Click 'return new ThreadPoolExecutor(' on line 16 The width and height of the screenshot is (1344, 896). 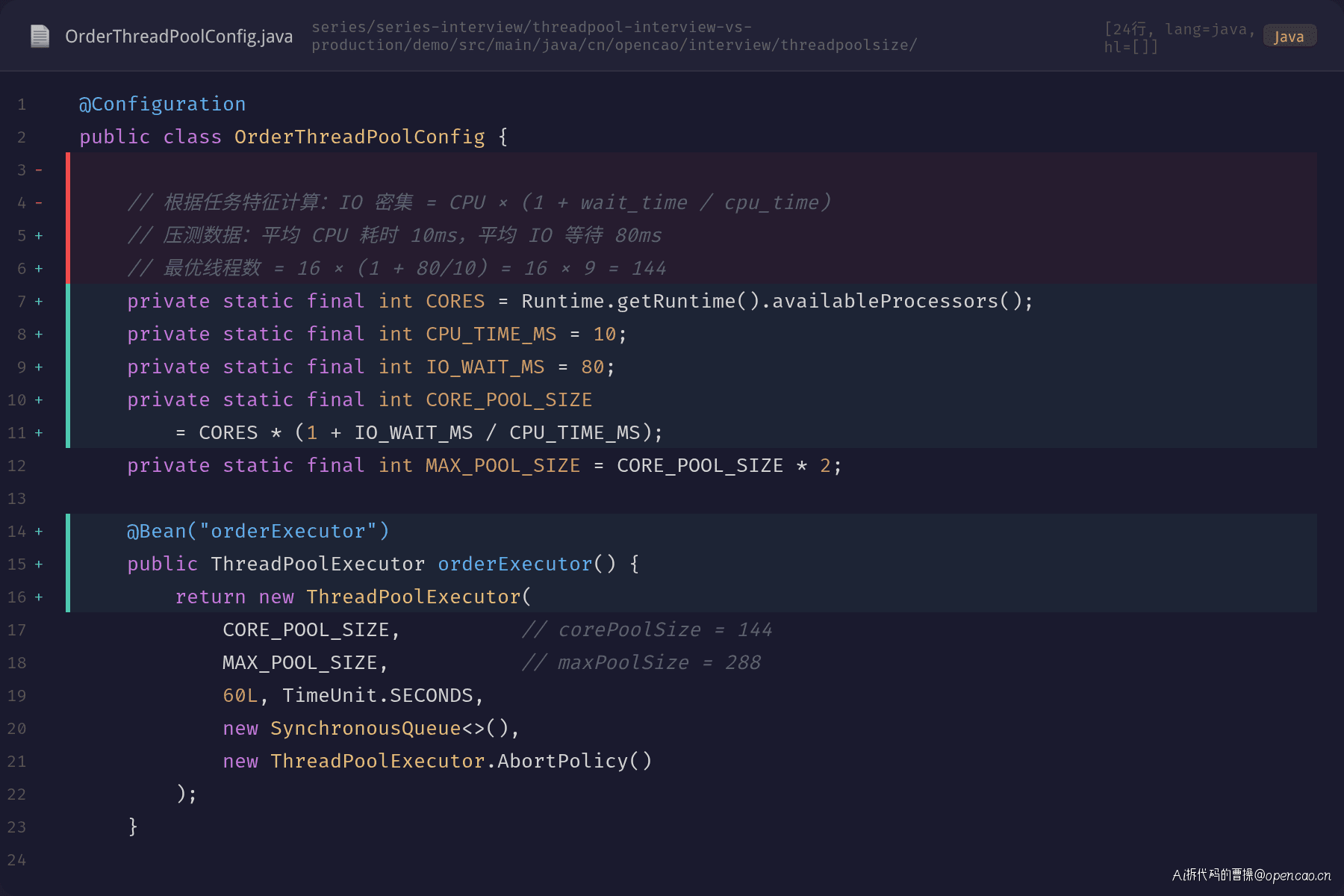pyautogui.click(x=352, y=597)
